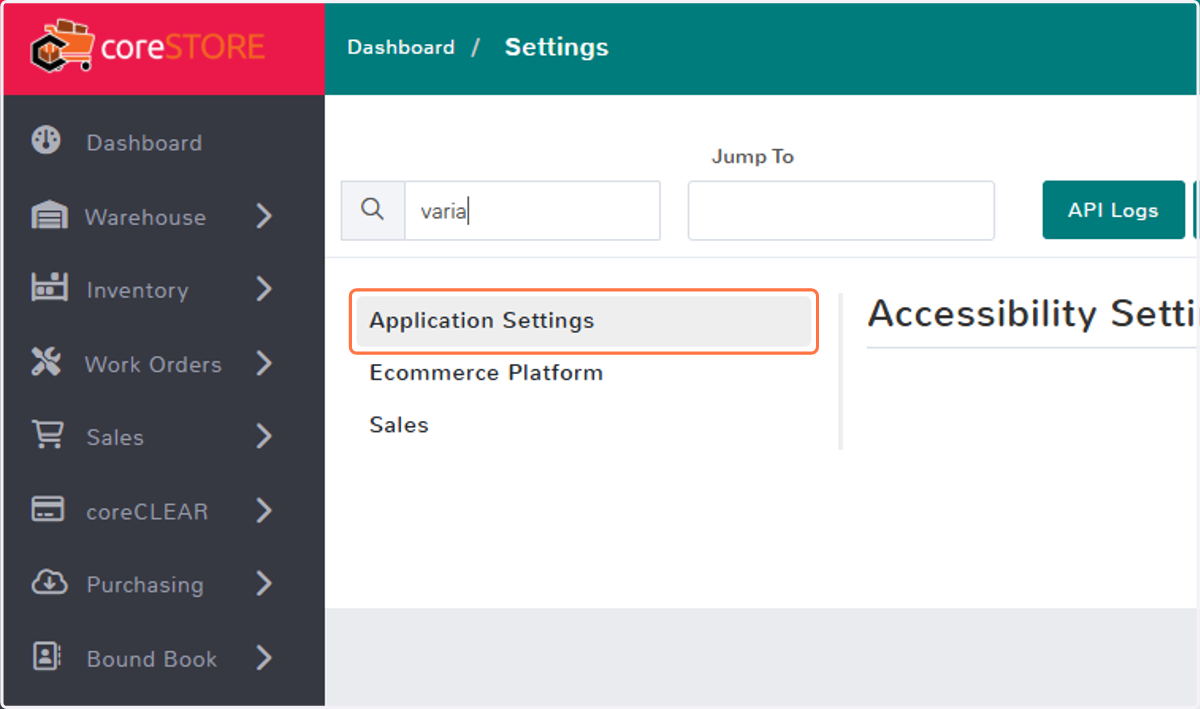Click the API Logs button
This screenshot has height=709, width=1200.
coord(1113,210)
